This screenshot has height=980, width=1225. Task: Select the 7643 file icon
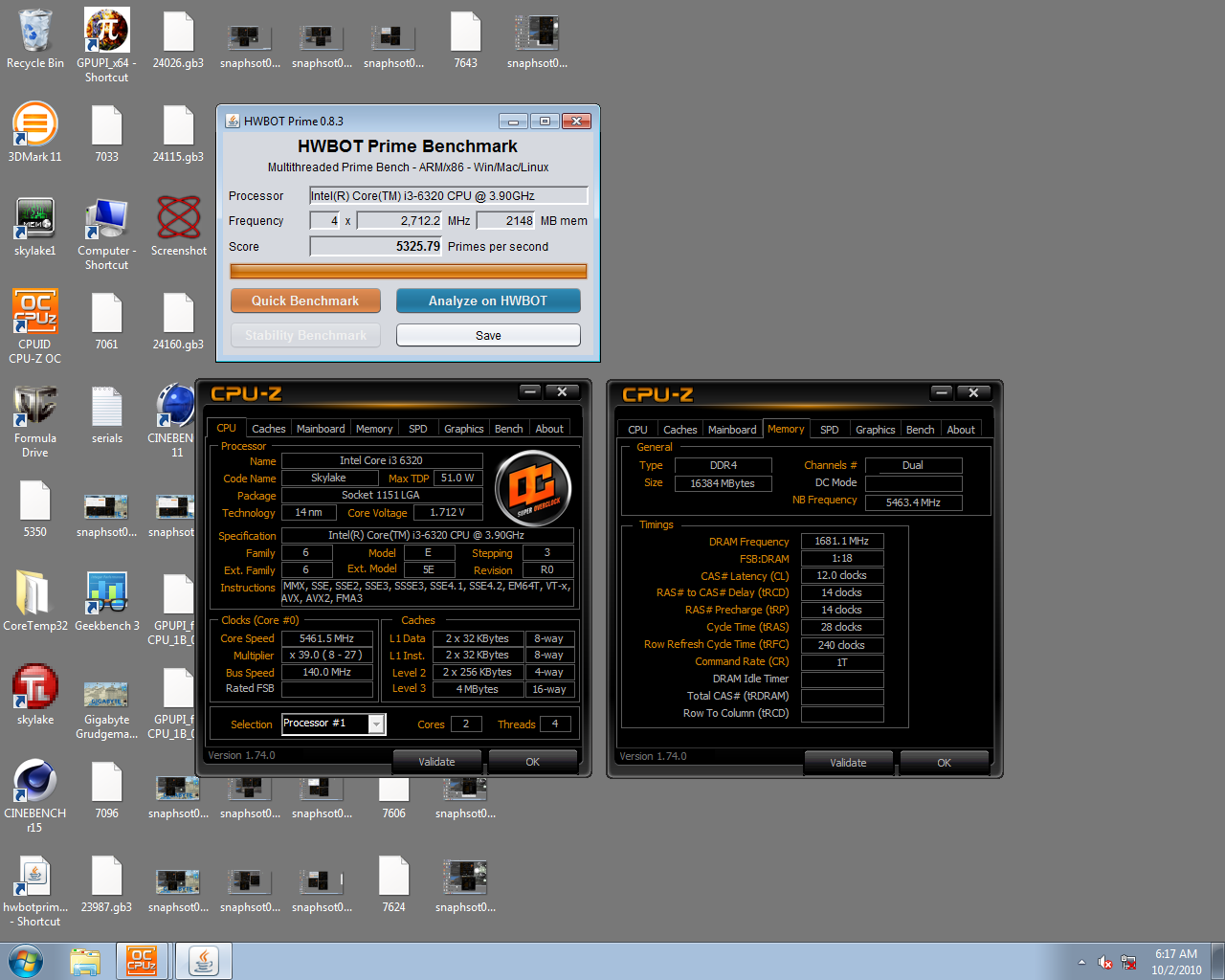coord(465,39)
